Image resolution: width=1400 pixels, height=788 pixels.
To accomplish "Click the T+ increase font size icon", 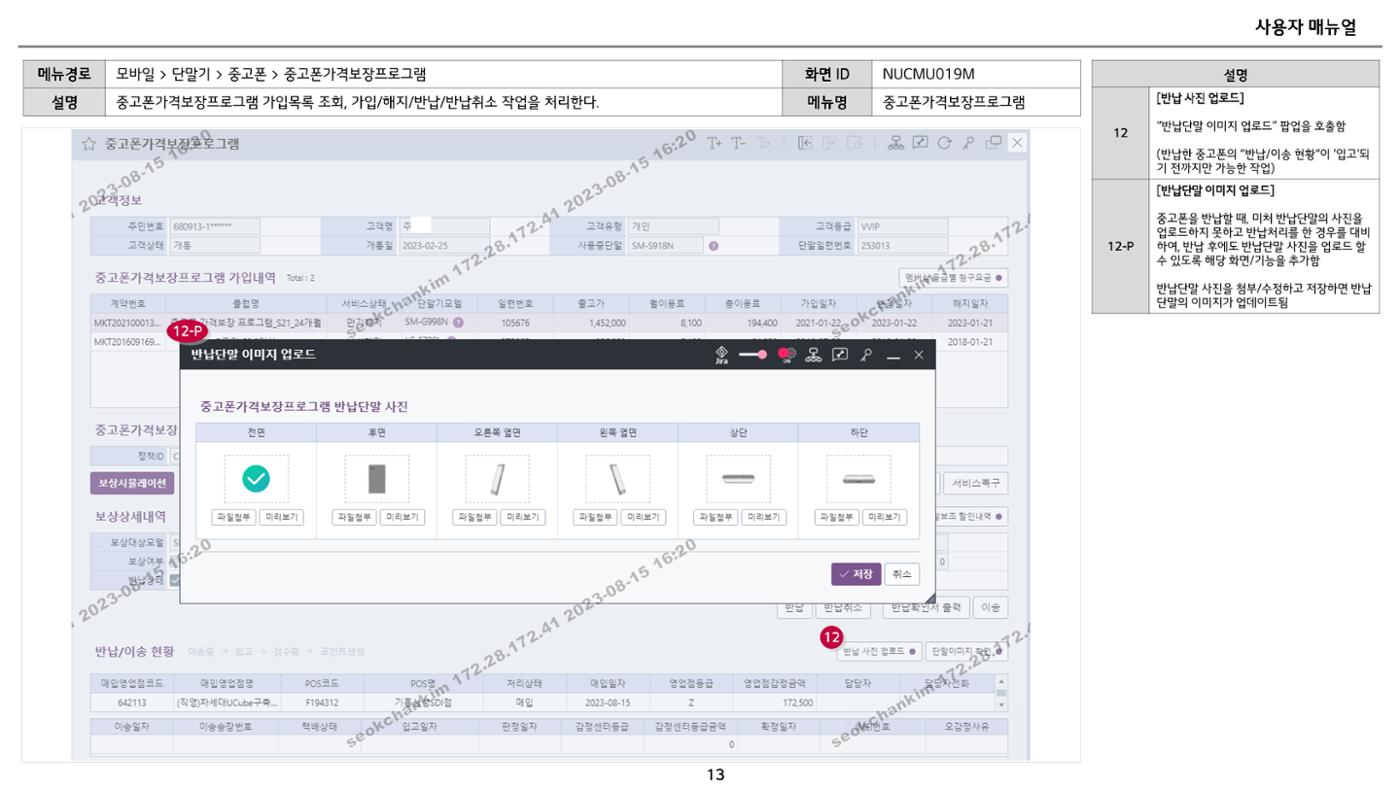I will coord(714,143).
